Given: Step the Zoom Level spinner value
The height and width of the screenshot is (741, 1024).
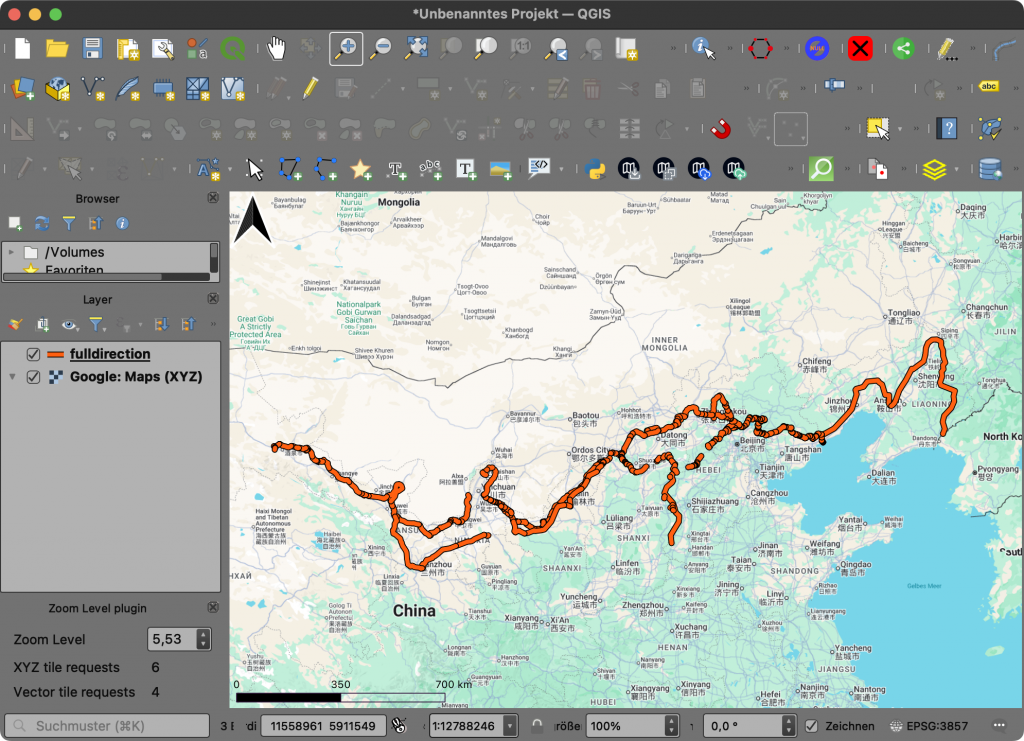Looking at the screenshot, I should (204, 639).
